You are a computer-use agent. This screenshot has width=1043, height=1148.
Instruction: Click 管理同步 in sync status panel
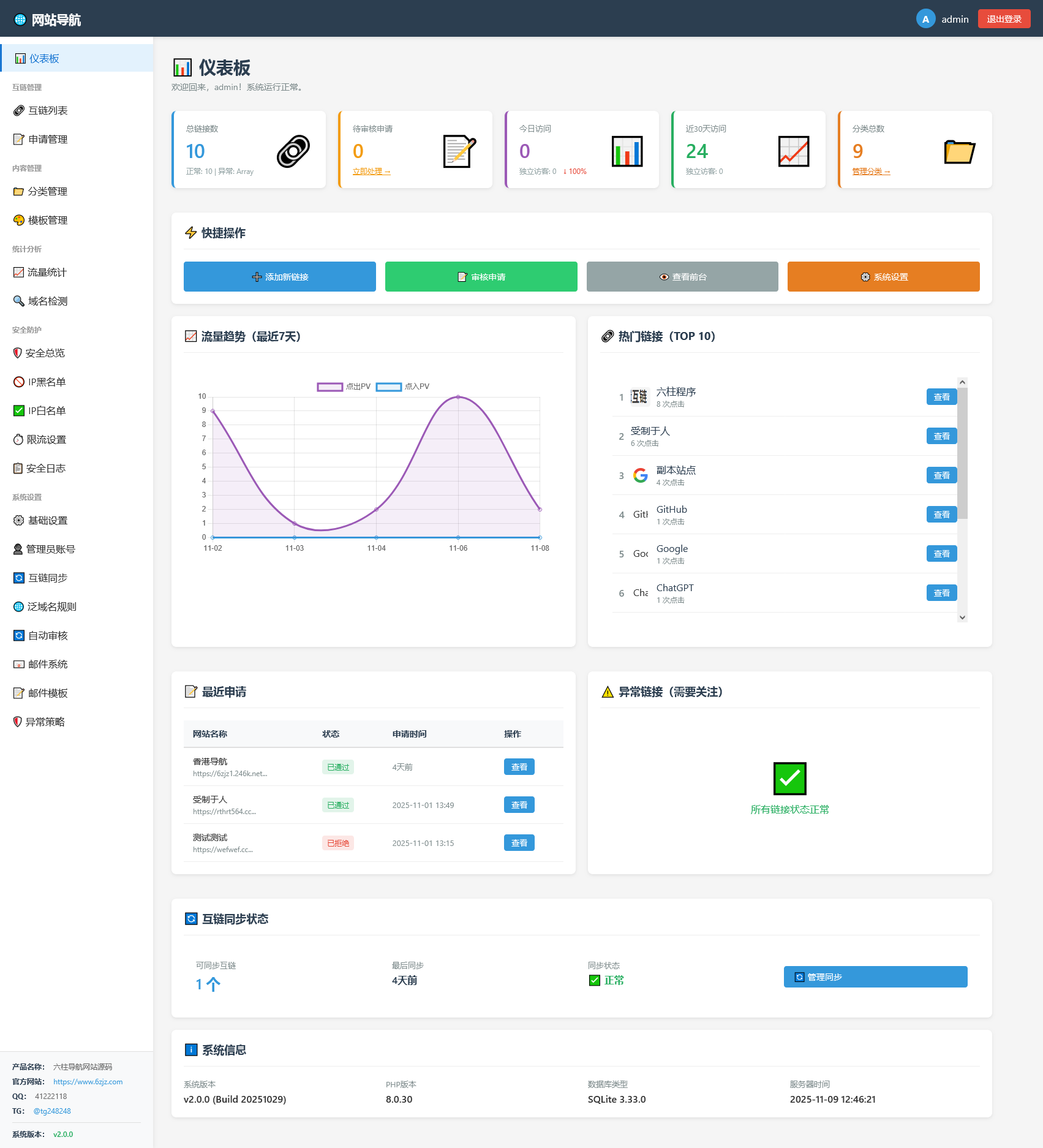tap(875, 976)
